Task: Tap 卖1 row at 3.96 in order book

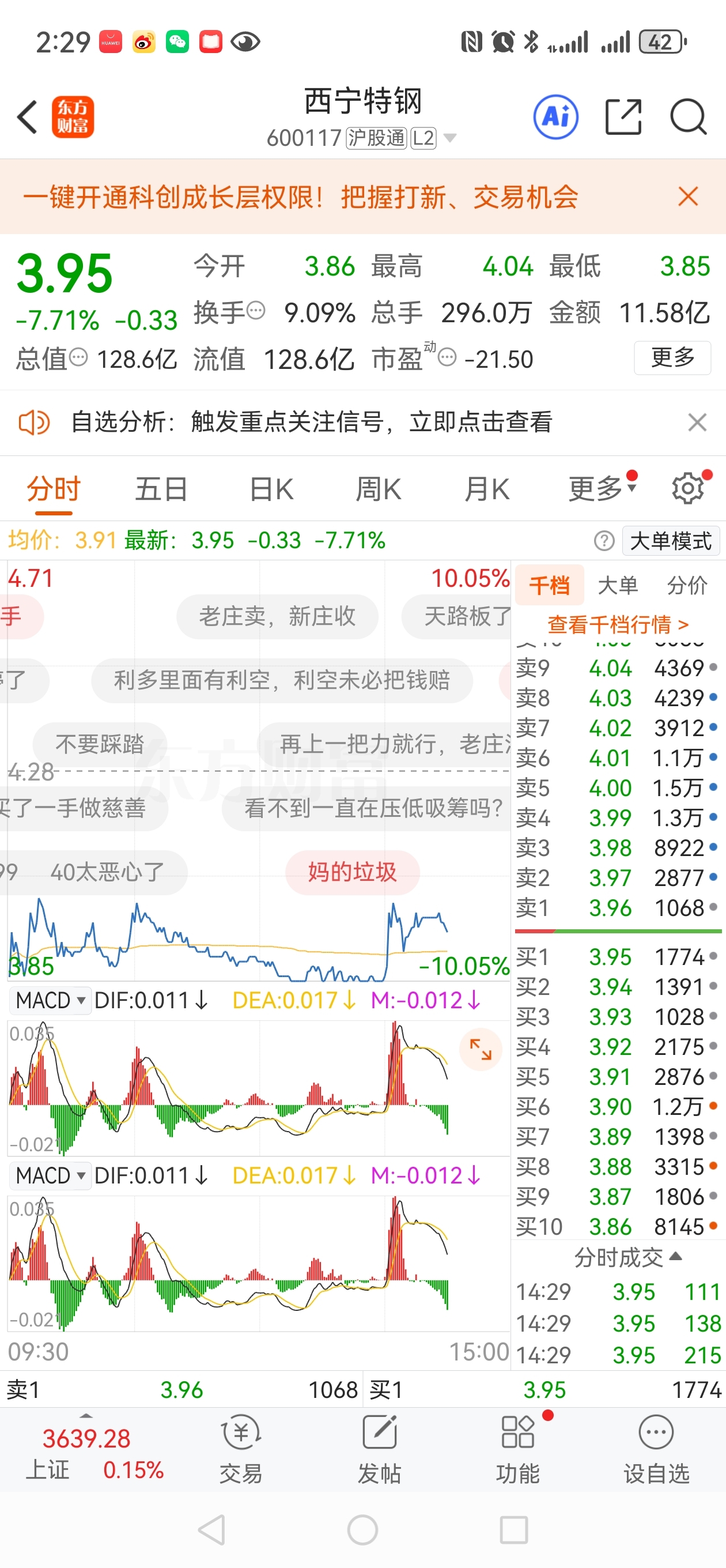Action: pos(618,907)
